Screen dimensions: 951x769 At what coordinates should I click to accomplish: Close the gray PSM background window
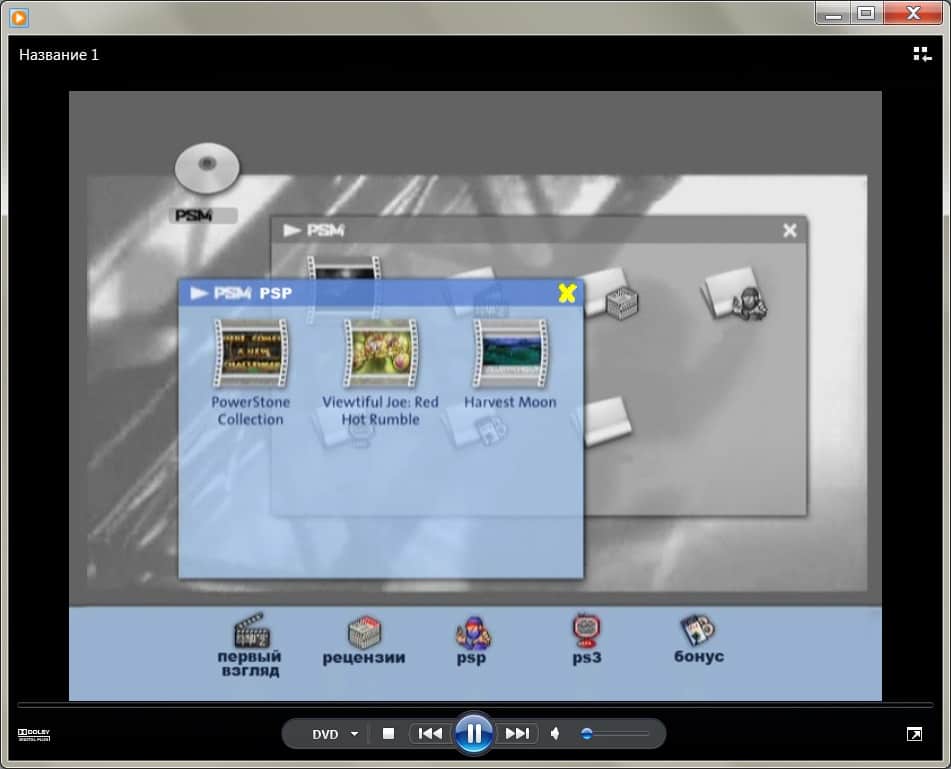(x=790, y=230)
